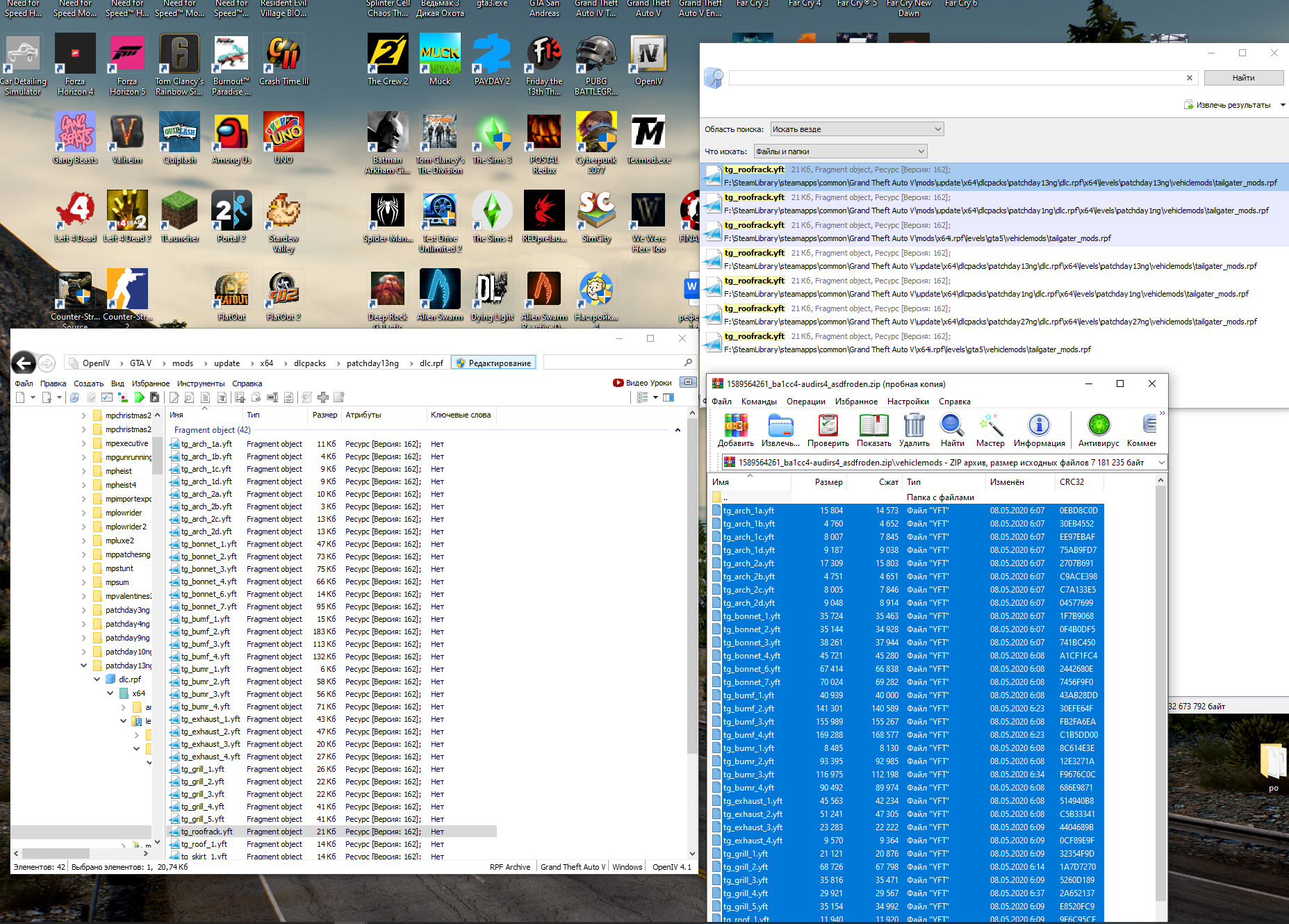The height and width of the screenshot is (924, 1289).
Task: Clear the search field with X button
Action: point(1190,78)
